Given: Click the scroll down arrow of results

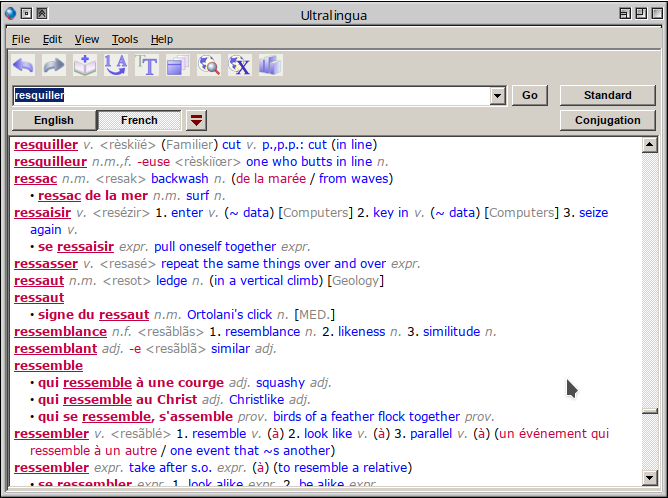Looking at the screenshot, I should point(649,478).
